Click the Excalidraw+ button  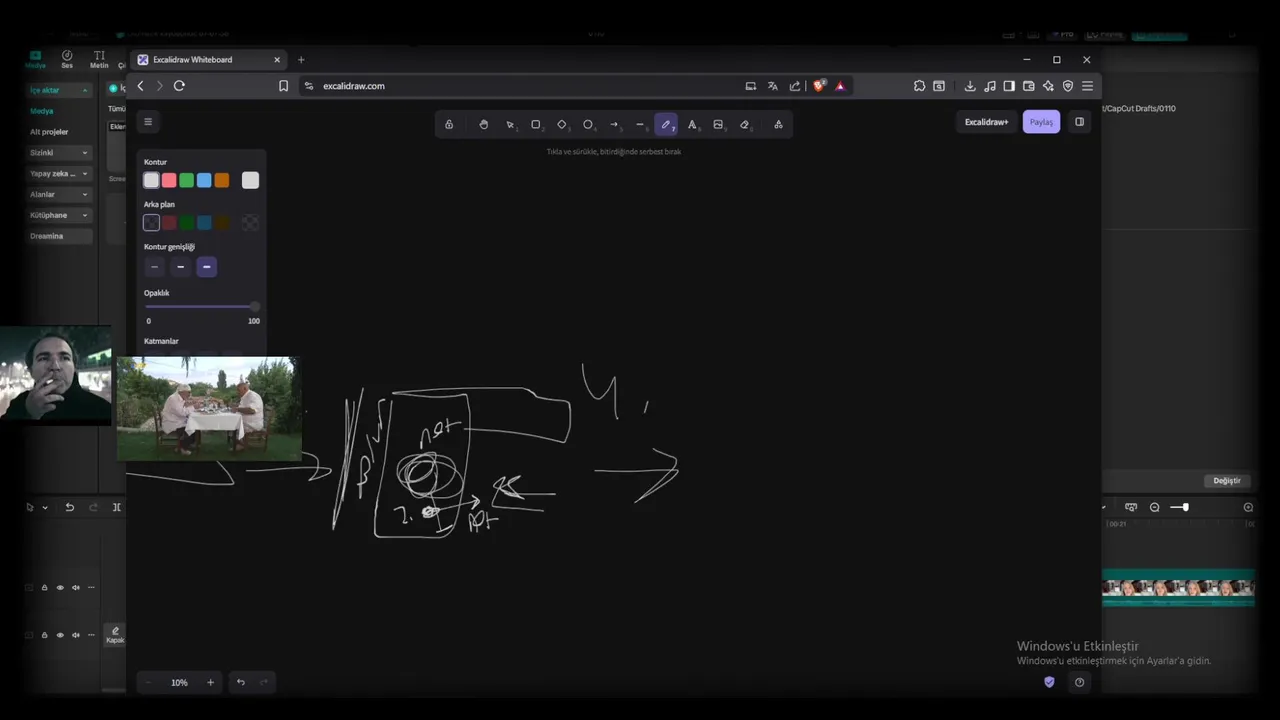pyautogui.click(x=986, y=122)
